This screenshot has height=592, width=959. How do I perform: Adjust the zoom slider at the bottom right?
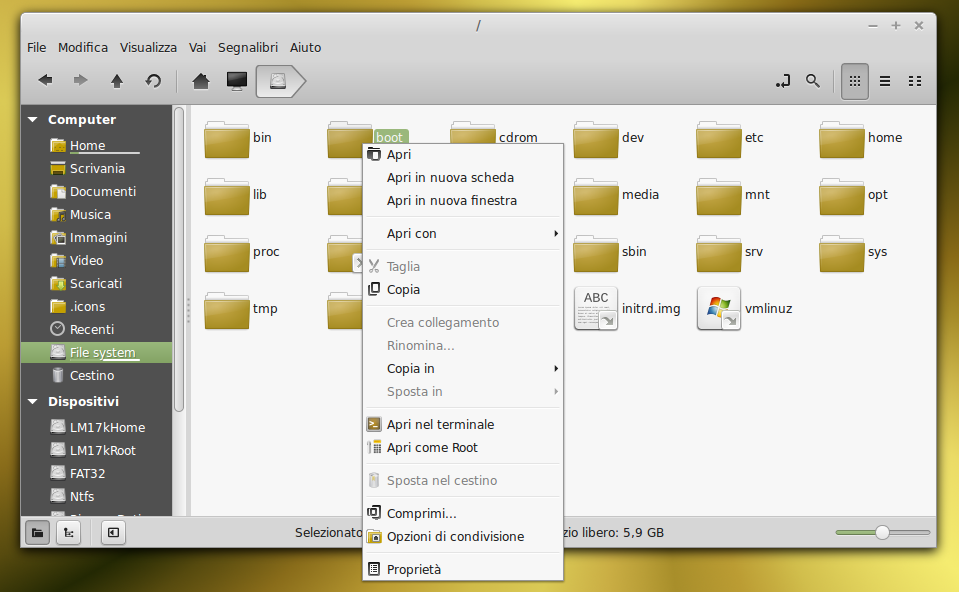pyautogui.click(x=881, y=533)
